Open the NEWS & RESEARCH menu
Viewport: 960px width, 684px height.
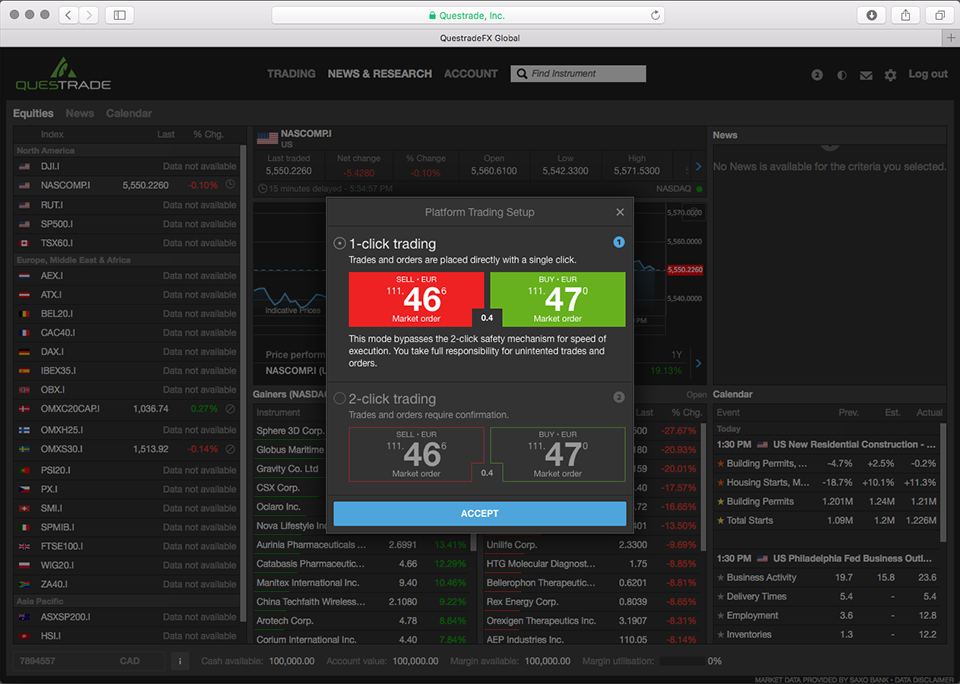pos(380,73)
